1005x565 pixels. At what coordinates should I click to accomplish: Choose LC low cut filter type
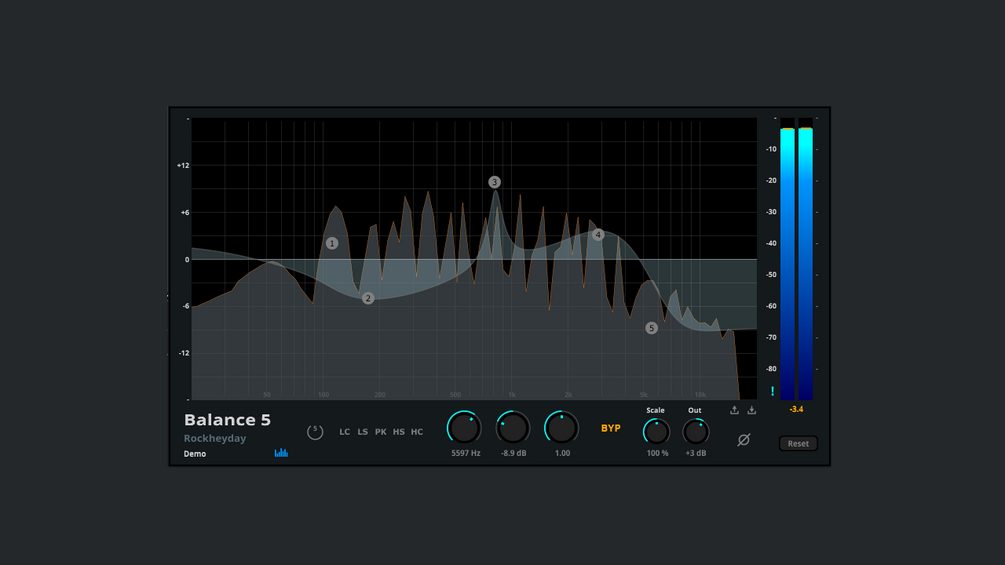coord(345,432)
